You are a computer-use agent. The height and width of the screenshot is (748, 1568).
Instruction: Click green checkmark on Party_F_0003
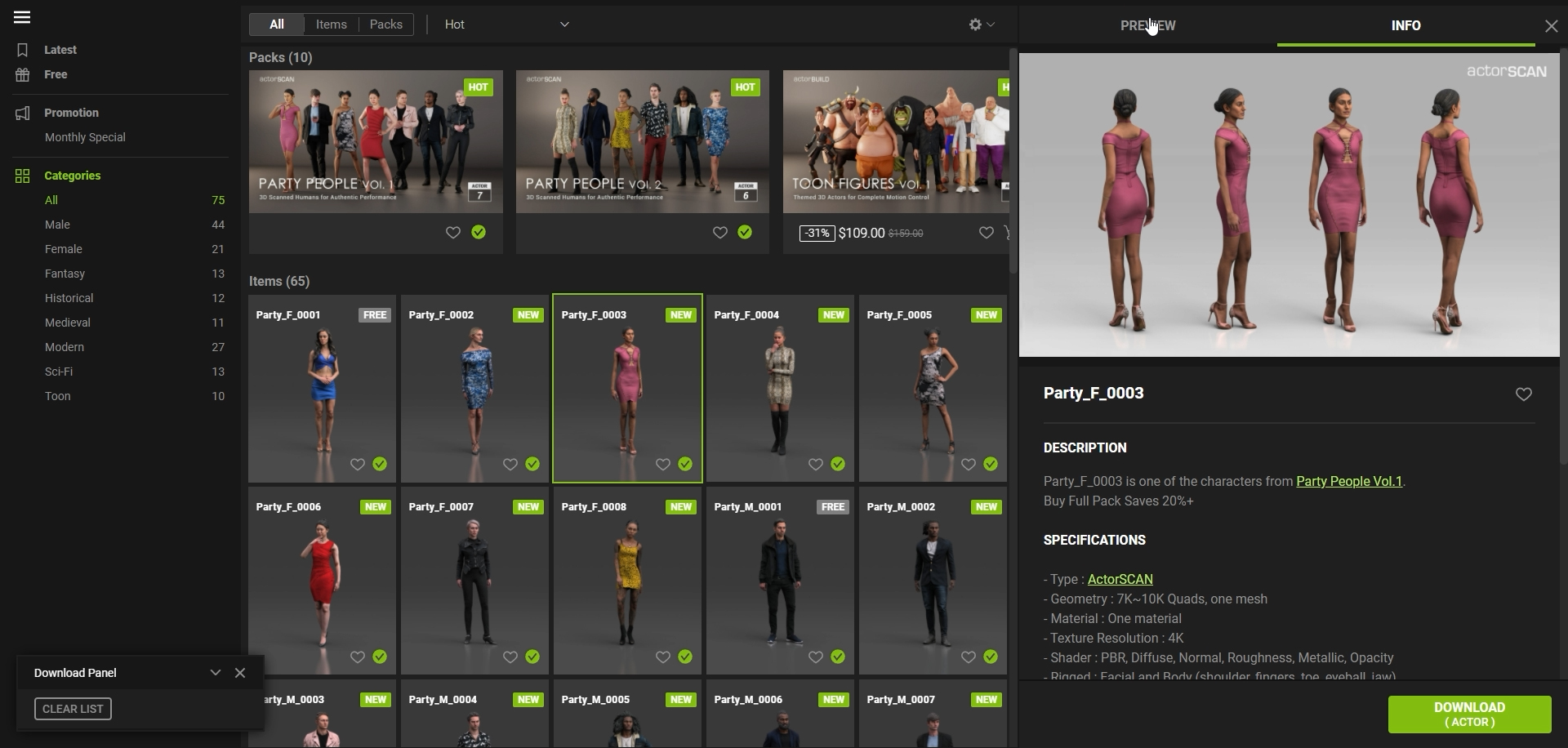coord(685,465)
